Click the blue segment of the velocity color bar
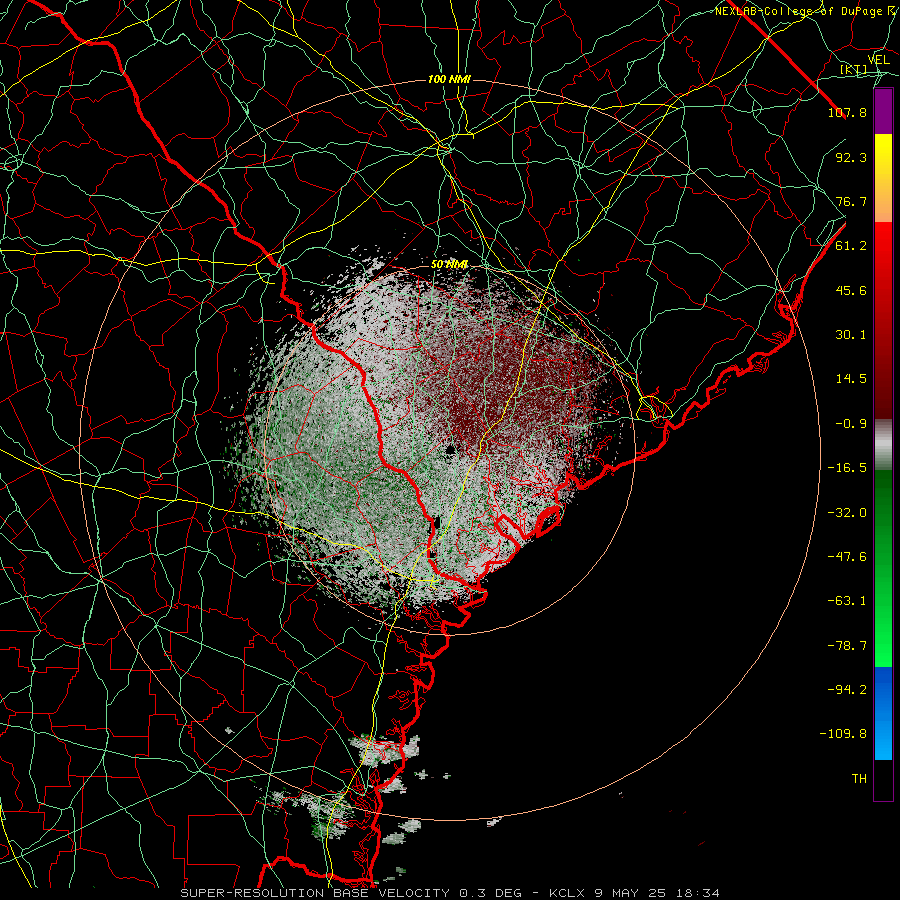Screen dimensions: 900x900 883,713
